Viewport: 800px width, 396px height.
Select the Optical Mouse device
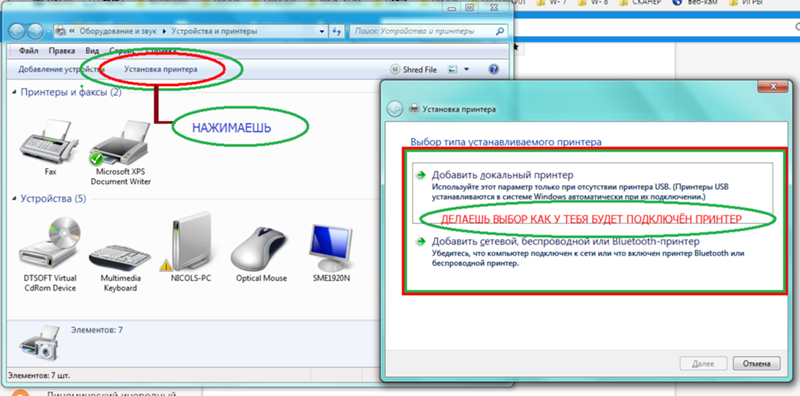261,254
